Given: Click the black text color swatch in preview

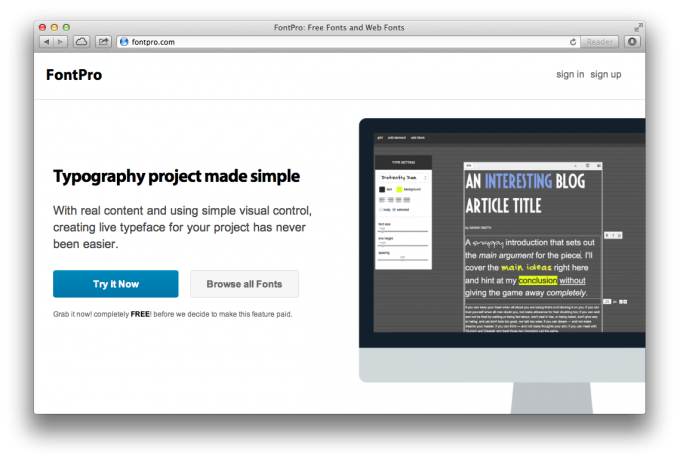Looking at the screenshot, I should 382,190.
